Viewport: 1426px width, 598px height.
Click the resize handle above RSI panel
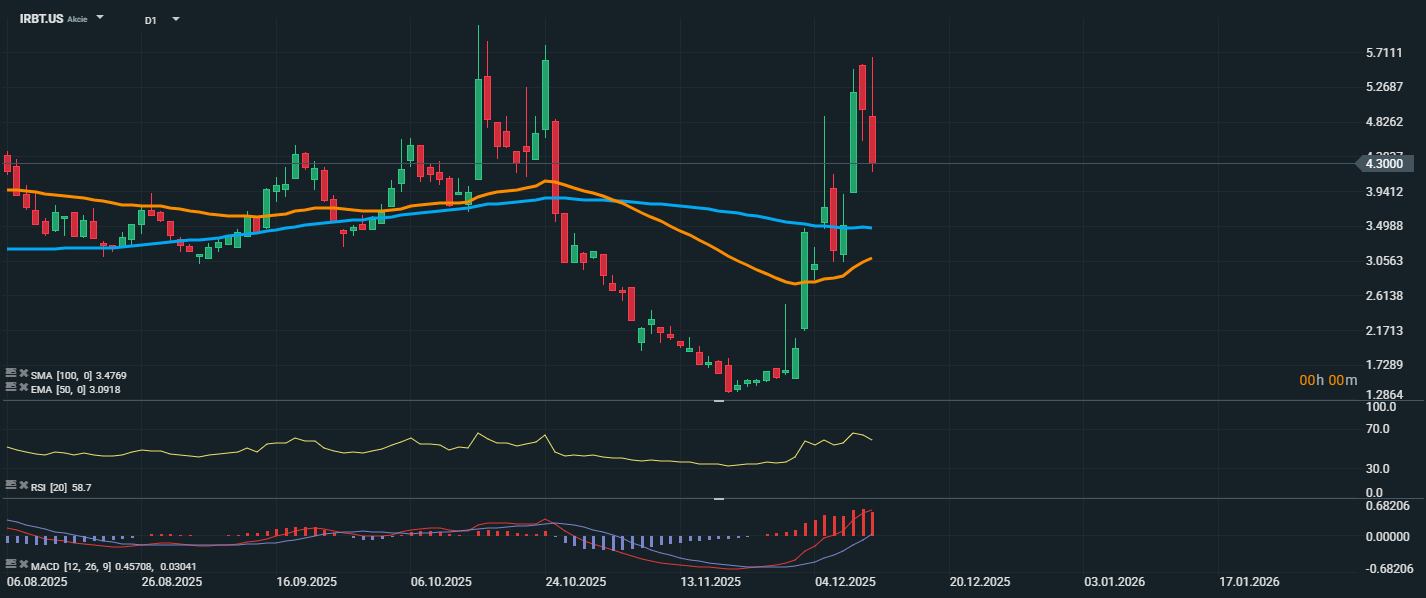pyautogui.click(x=718, y=401)
